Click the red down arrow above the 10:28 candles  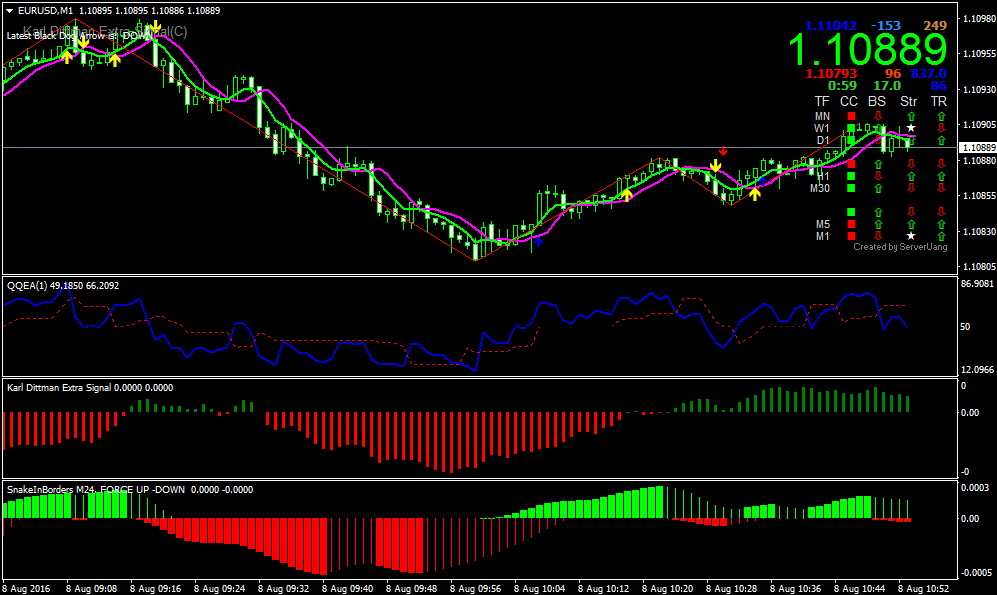[x=723, y=151]
